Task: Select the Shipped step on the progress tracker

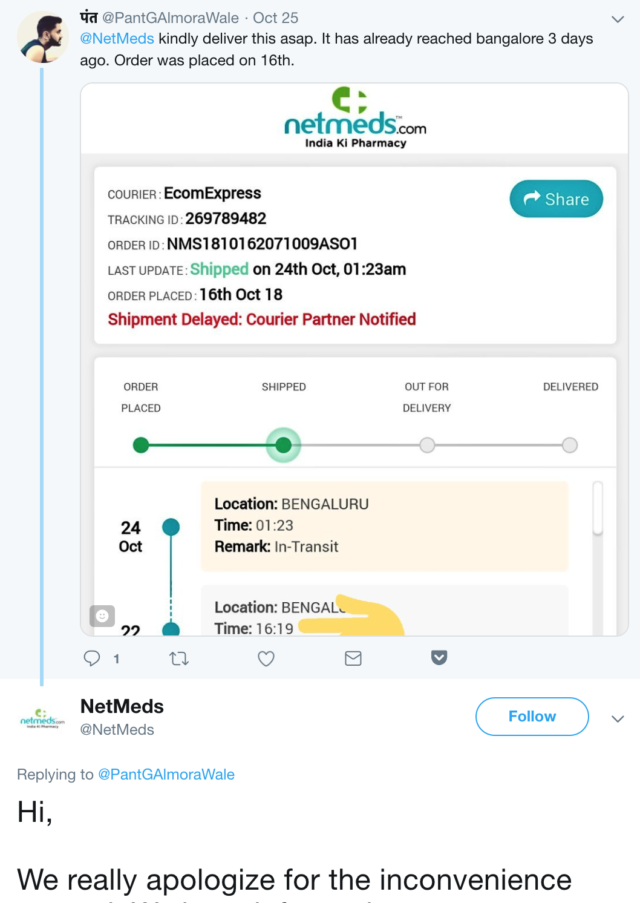Action: [284, 445]
